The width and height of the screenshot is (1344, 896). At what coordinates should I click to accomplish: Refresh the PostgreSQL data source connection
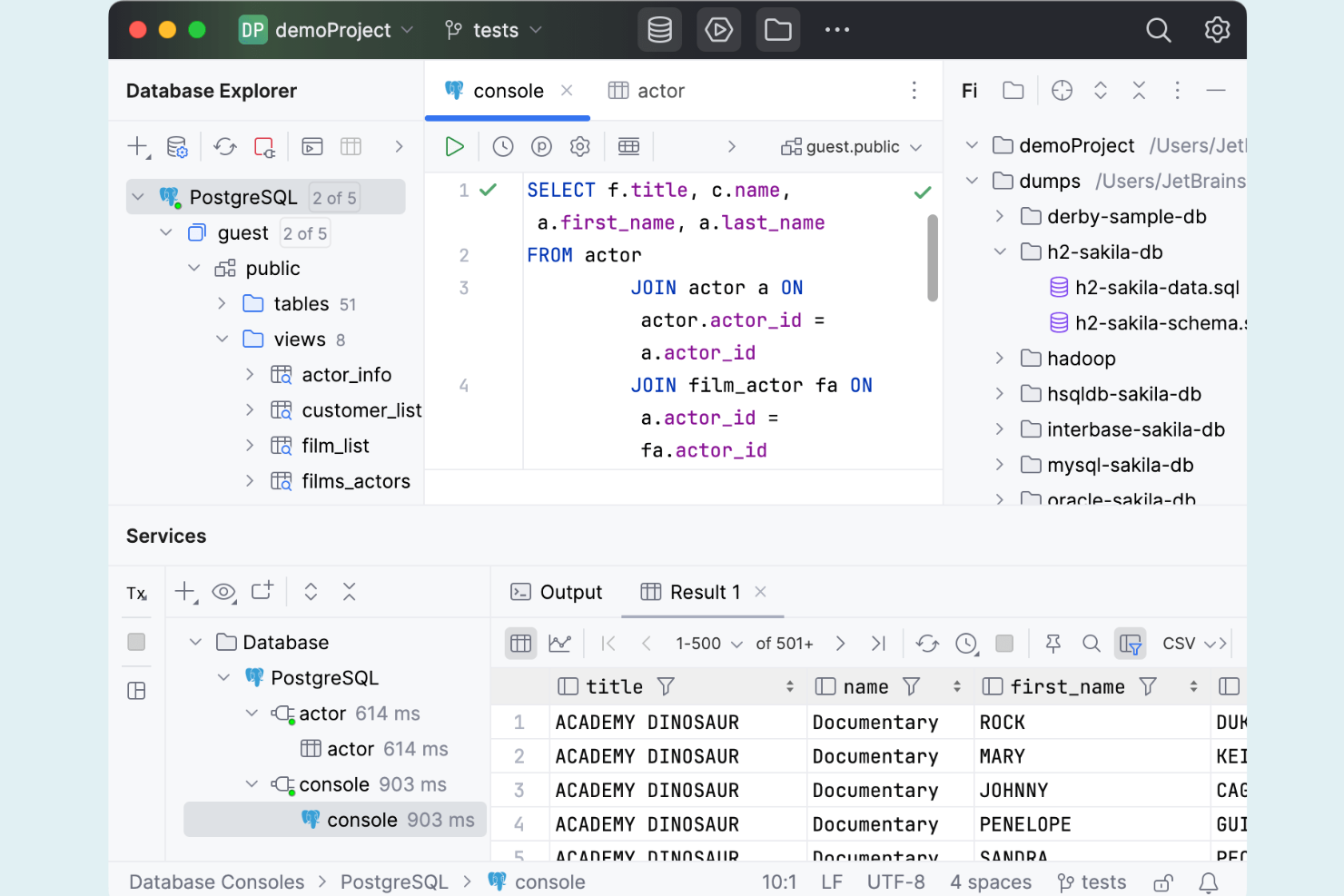coord(224,146)
